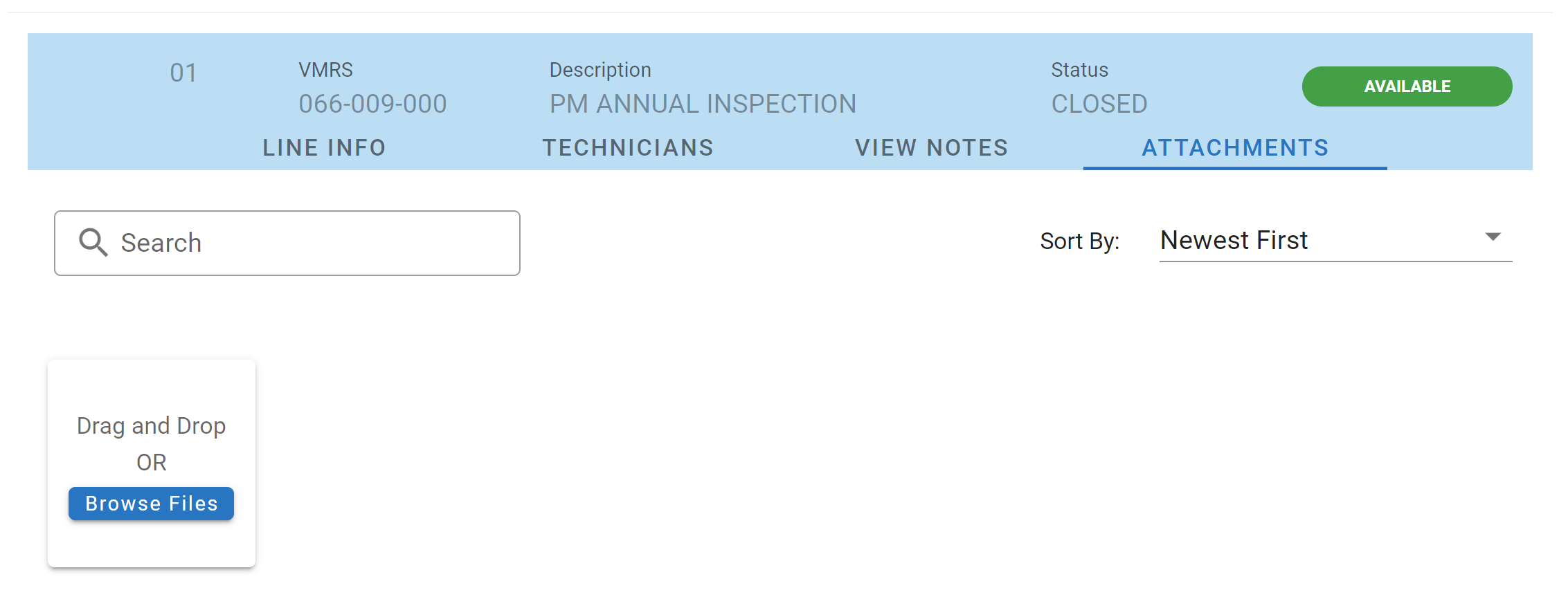Click the VMRS code 066-009-000

point(372,104)
